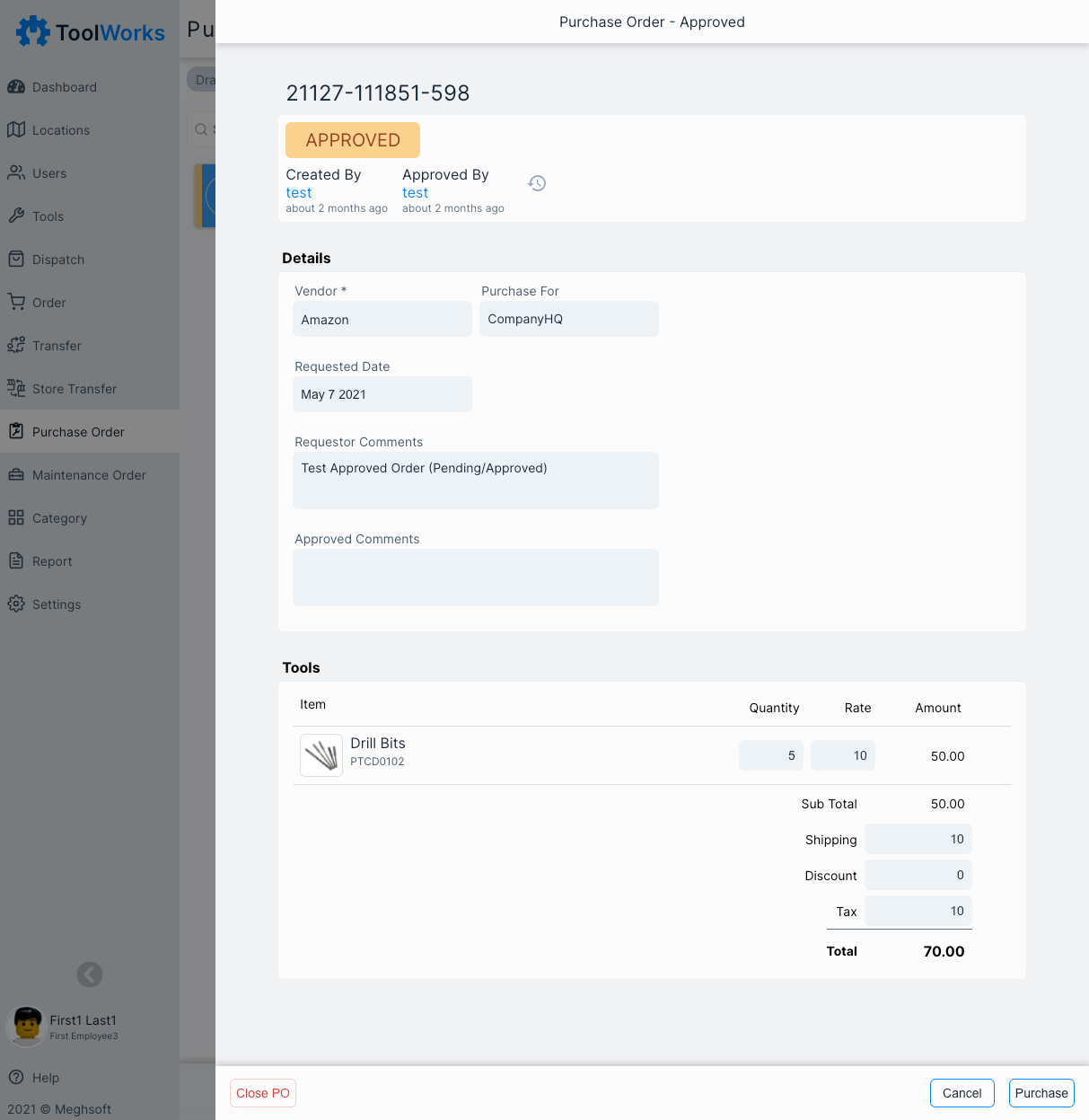Screen dimensions: 1089x1120
Task: Open the Purchase For CompanyHQ field
Action: tap(568, 320)
